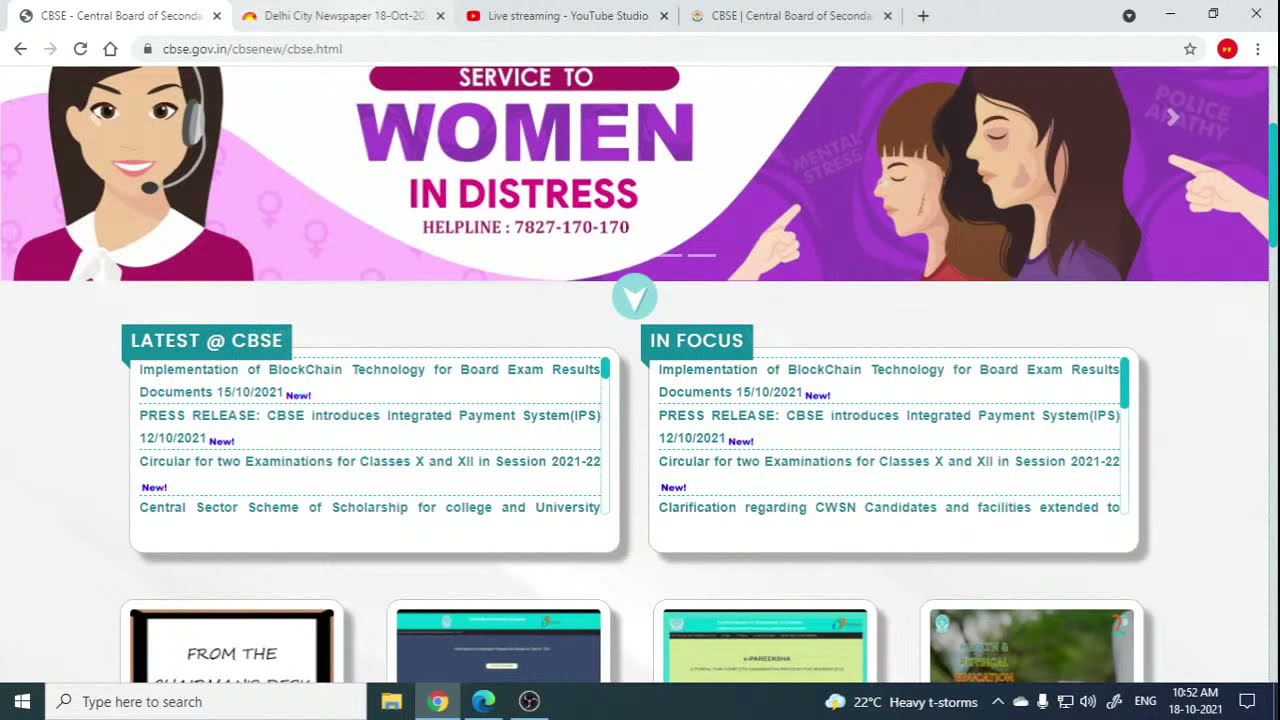Open the weather widget showing 22°C
The width and height of the screenshot is (1280, 720).
(901, 702)
